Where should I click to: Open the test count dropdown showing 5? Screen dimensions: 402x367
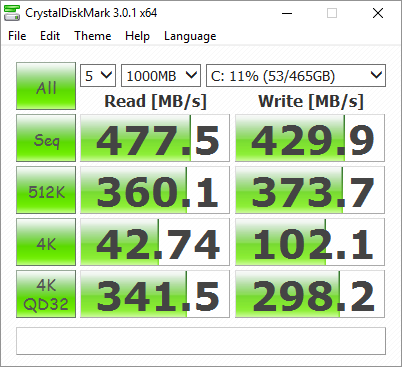pos(98,76)
